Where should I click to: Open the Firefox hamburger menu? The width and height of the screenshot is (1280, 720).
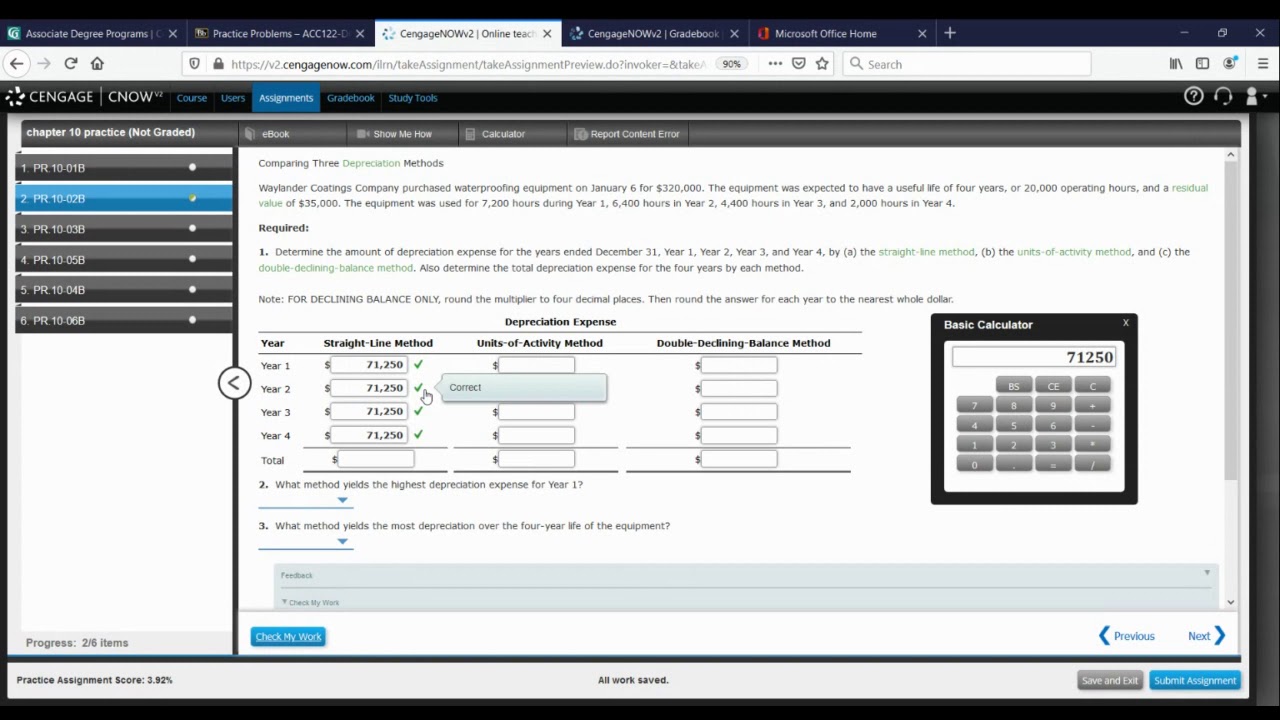[1263, 64]
